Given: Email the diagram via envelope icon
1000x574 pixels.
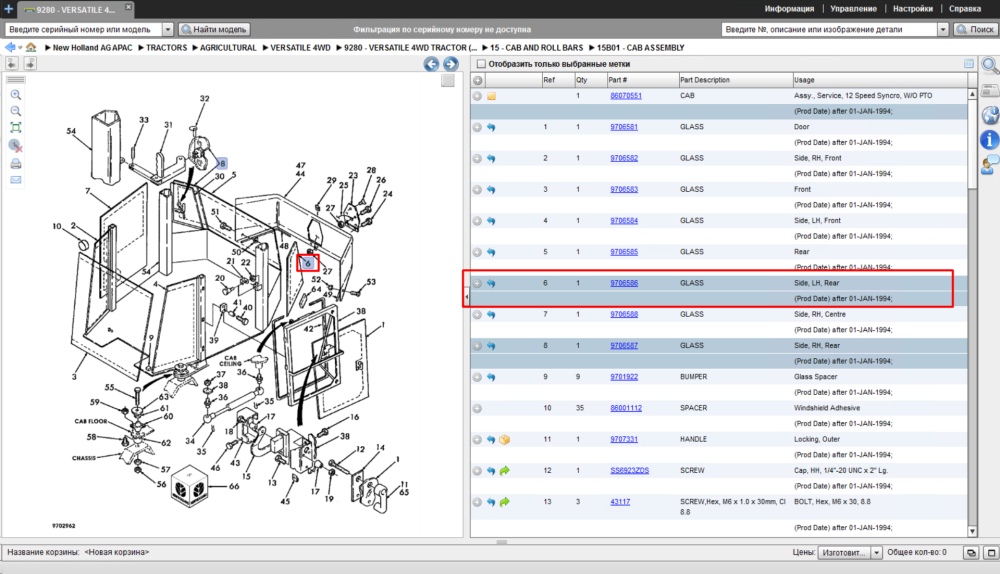Looking at the screenshot, I should coord(16,180).
